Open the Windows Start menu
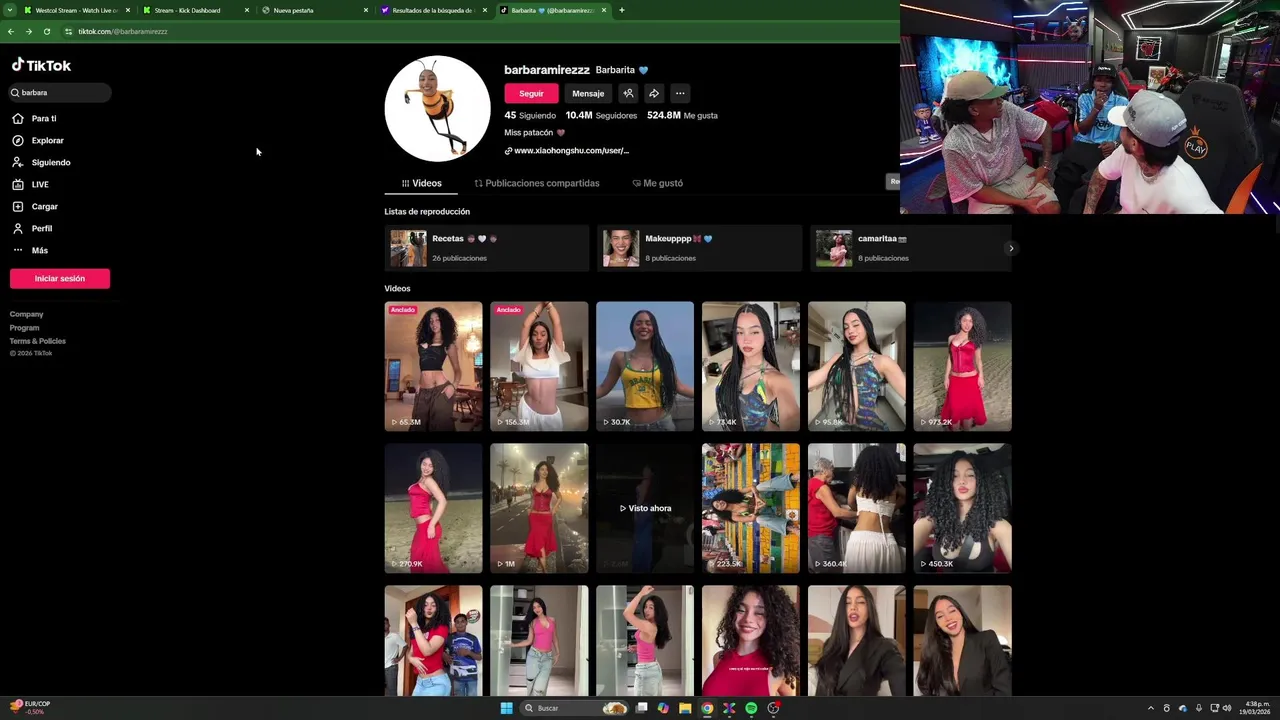 (x=506, y=708)
